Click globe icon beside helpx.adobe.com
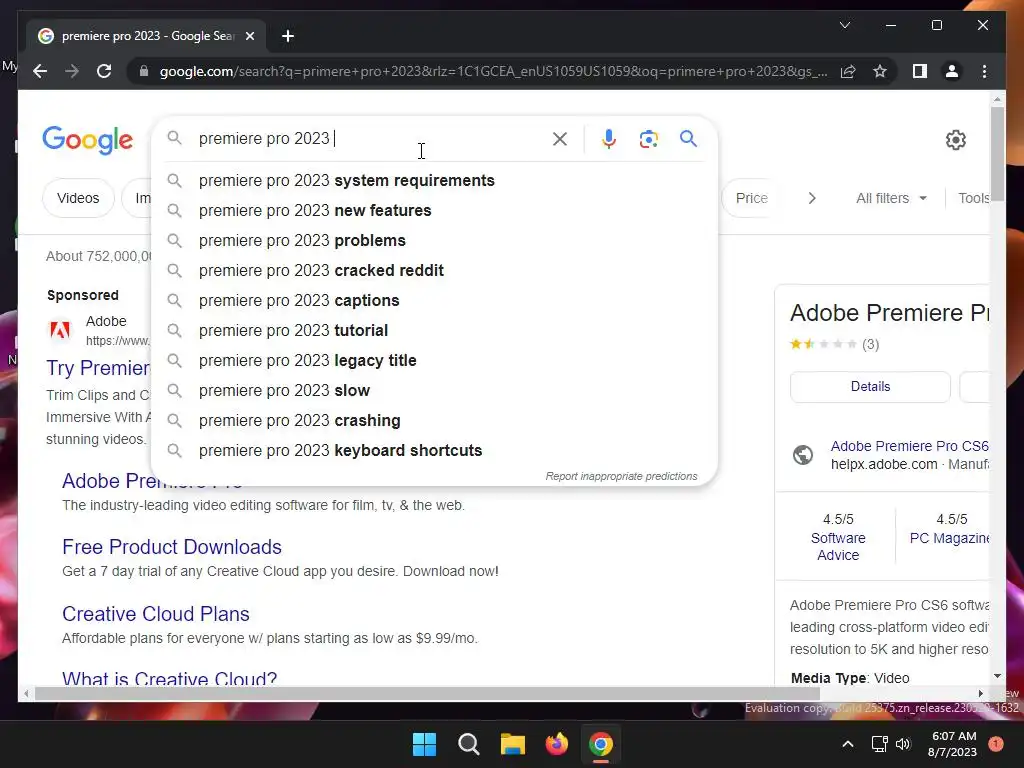This screenshot has height=768, width=1024. 803,455
